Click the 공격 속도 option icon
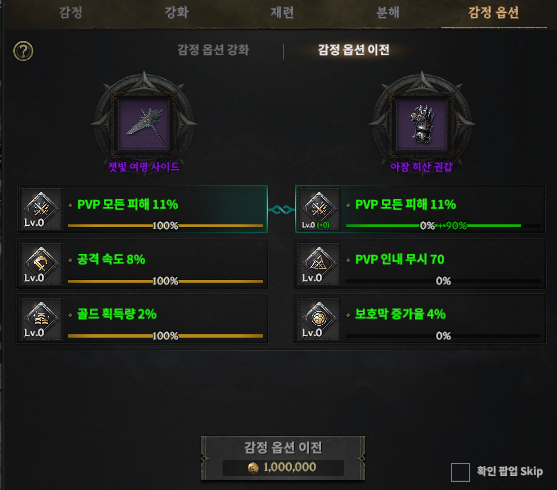The width and height of the screenshot is (557, 490). [41, 264]
